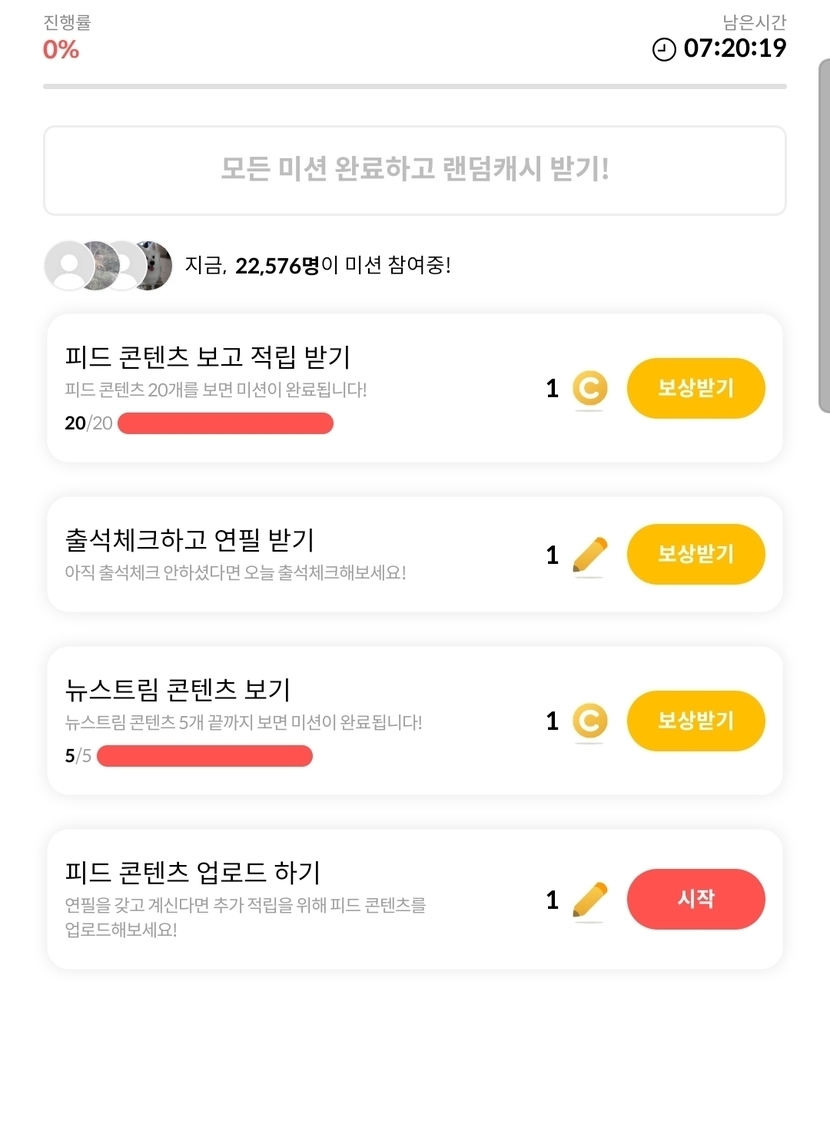Click the clock icon beside remaining time
Viewport: 830px width, 1147px height.
[x=664, y=49]
